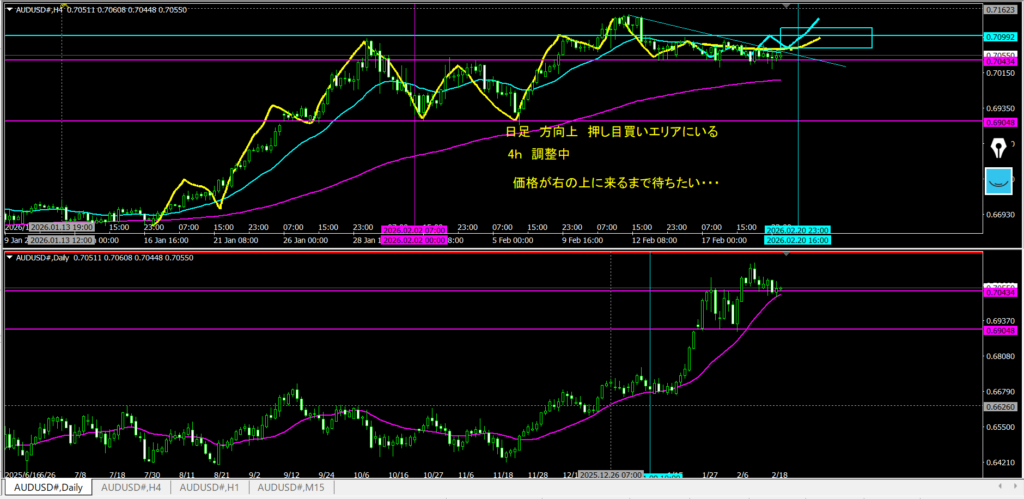Switch to the AUDUSD#,H1 tab
Image resolution: width=1024 pixels, height=499 pixels.
[212, 487]
